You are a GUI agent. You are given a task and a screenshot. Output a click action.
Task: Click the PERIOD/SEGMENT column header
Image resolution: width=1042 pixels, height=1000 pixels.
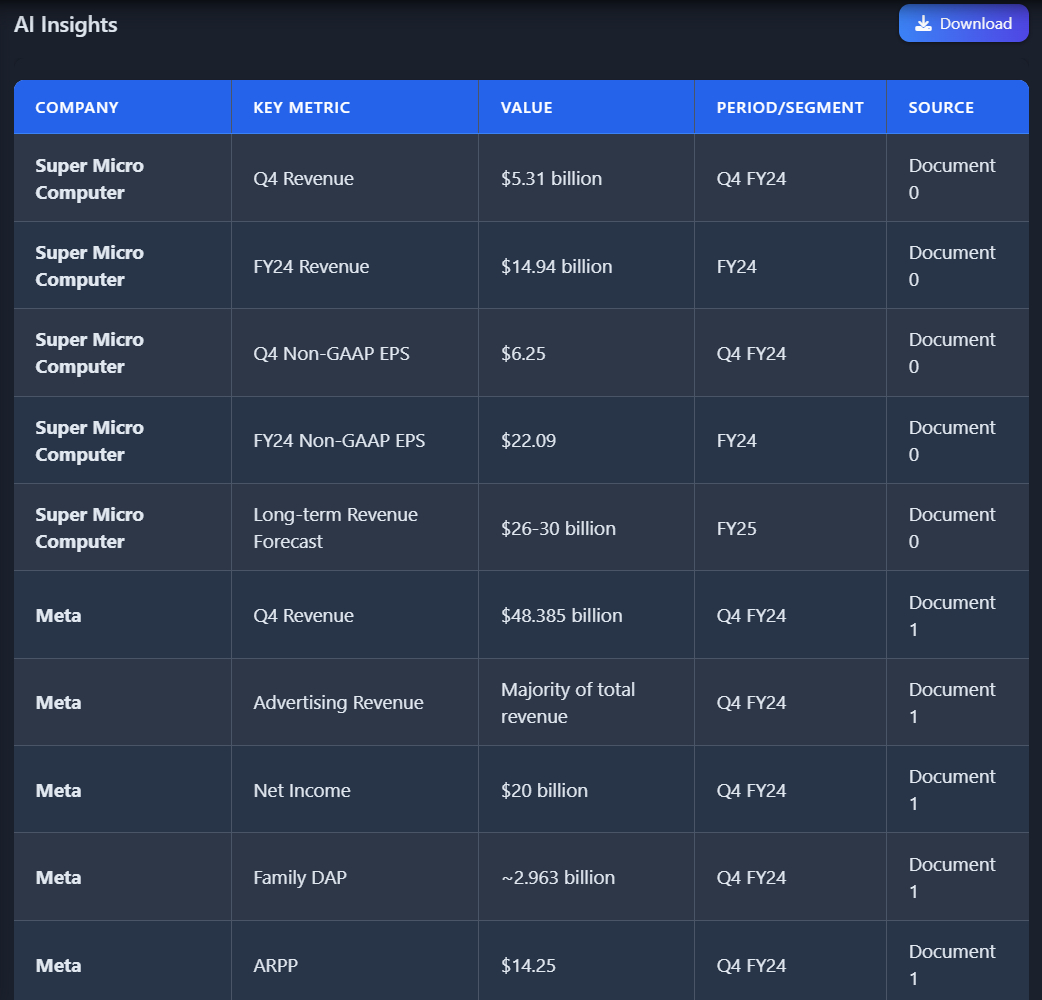click(x=790, y=108)
